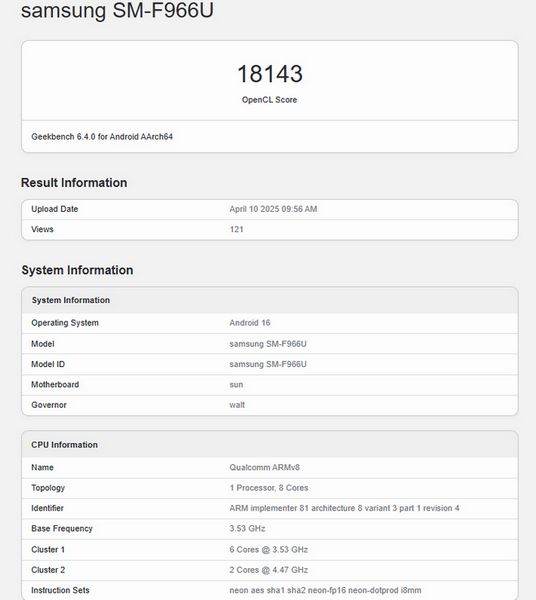This screenshot has width=536, height=600.
Task: Click Geekbench 6.4.0 for Android AArch64 text
Action: [102, 137]
